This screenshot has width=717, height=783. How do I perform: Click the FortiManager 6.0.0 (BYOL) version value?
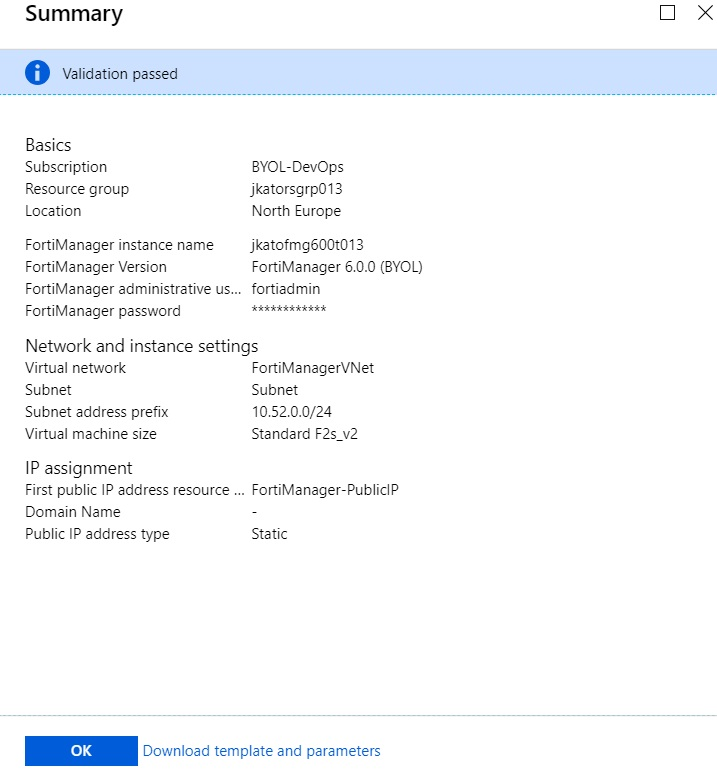337,267
